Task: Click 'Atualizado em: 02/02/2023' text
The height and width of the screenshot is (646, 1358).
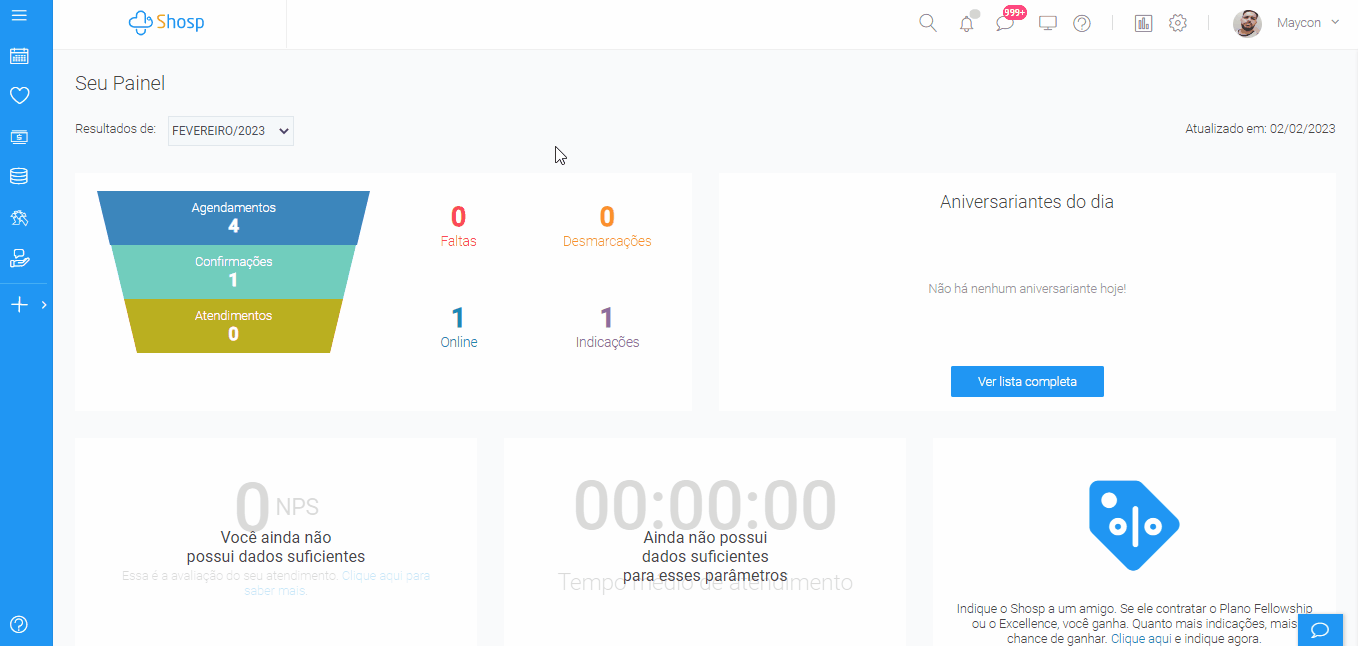Action: (1260, 129)
